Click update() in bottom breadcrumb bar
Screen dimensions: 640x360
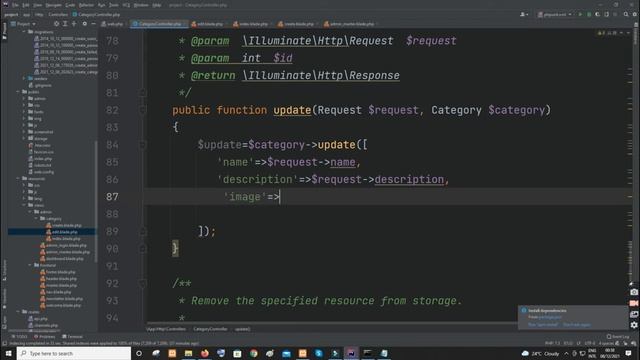[242, 329]
